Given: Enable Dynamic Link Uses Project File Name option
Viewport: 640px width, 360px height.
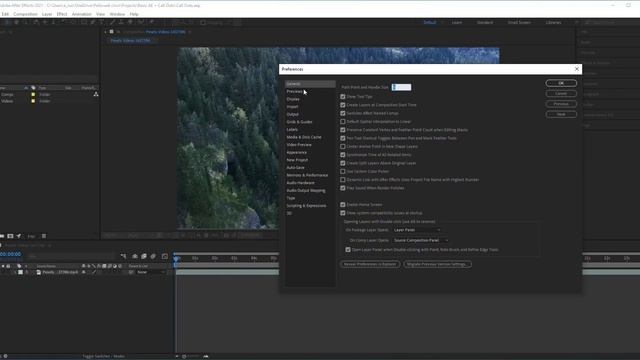Looking at the screenshot, I should [x=343, y=180].
